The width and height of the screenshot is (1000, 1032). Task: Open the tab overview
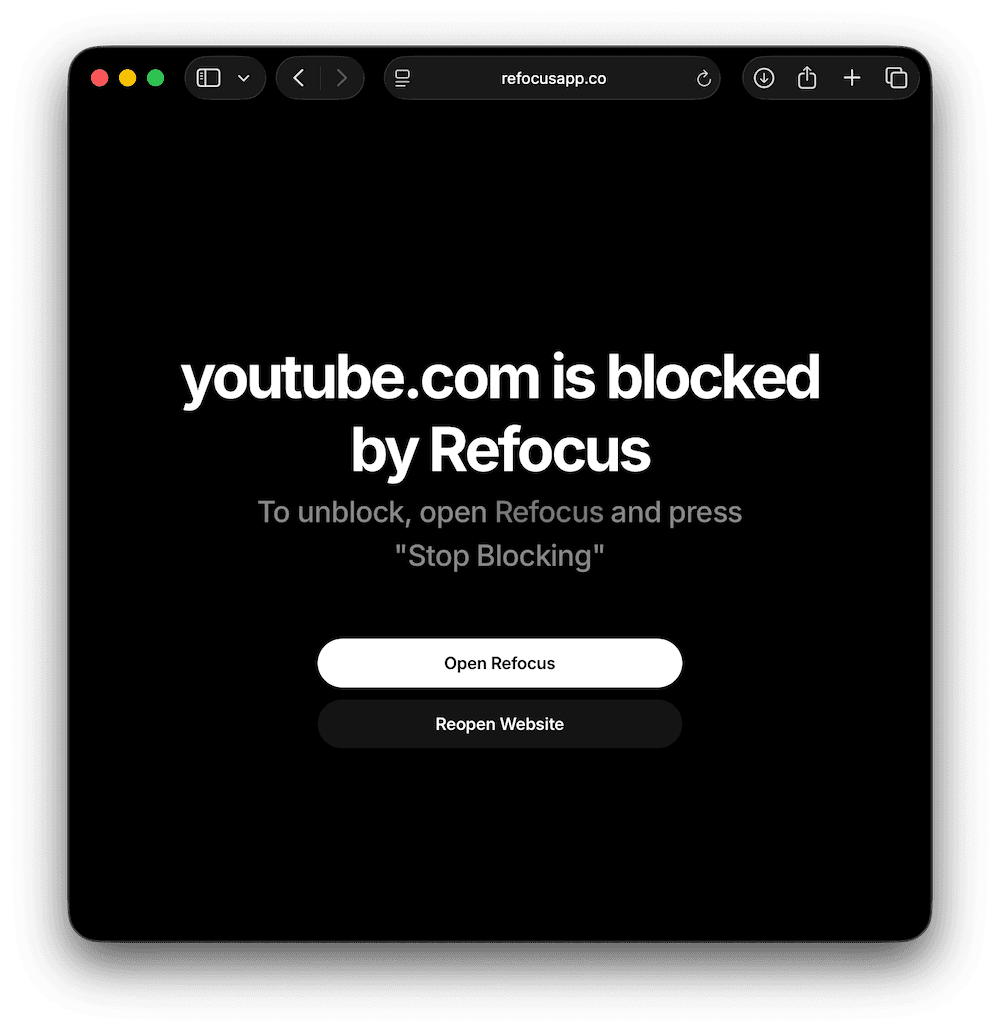coord(896,78)
